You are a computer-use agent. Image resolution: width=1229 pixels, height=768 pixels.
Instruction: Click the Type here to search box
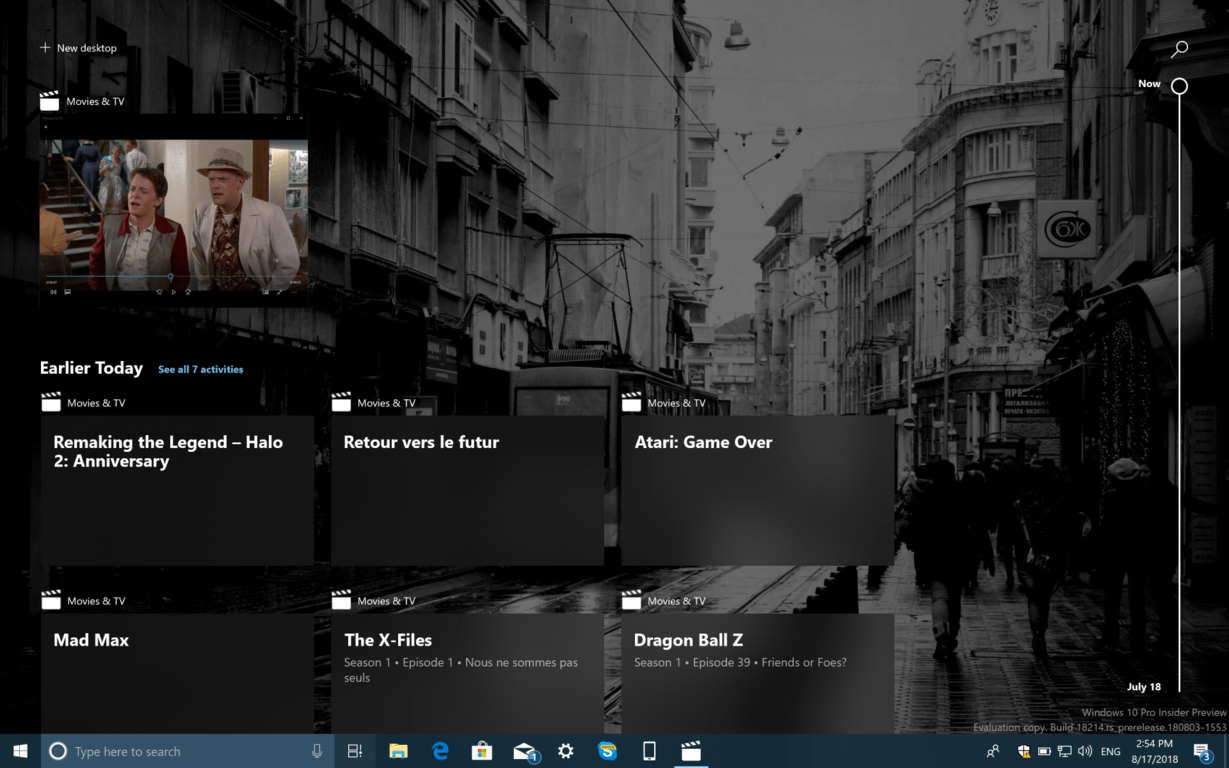(x=188, y=751)
